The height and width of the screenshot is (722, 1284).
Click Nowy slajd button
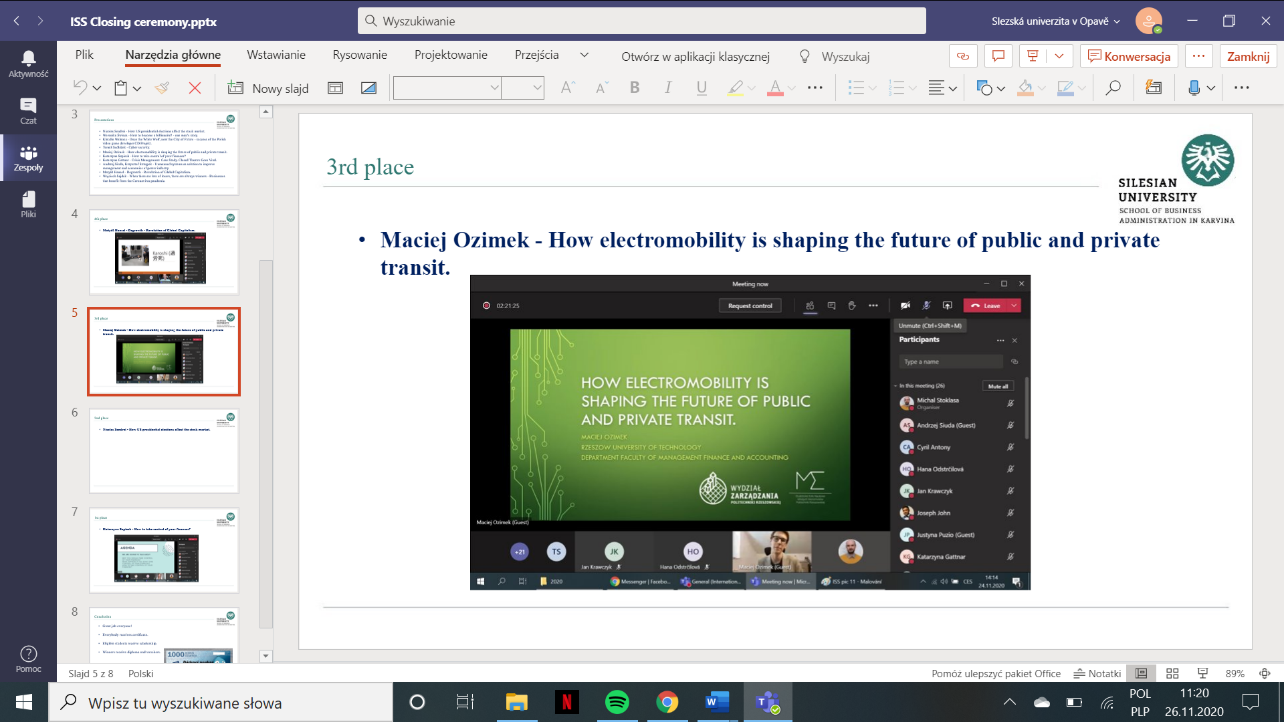click(268, 88)
